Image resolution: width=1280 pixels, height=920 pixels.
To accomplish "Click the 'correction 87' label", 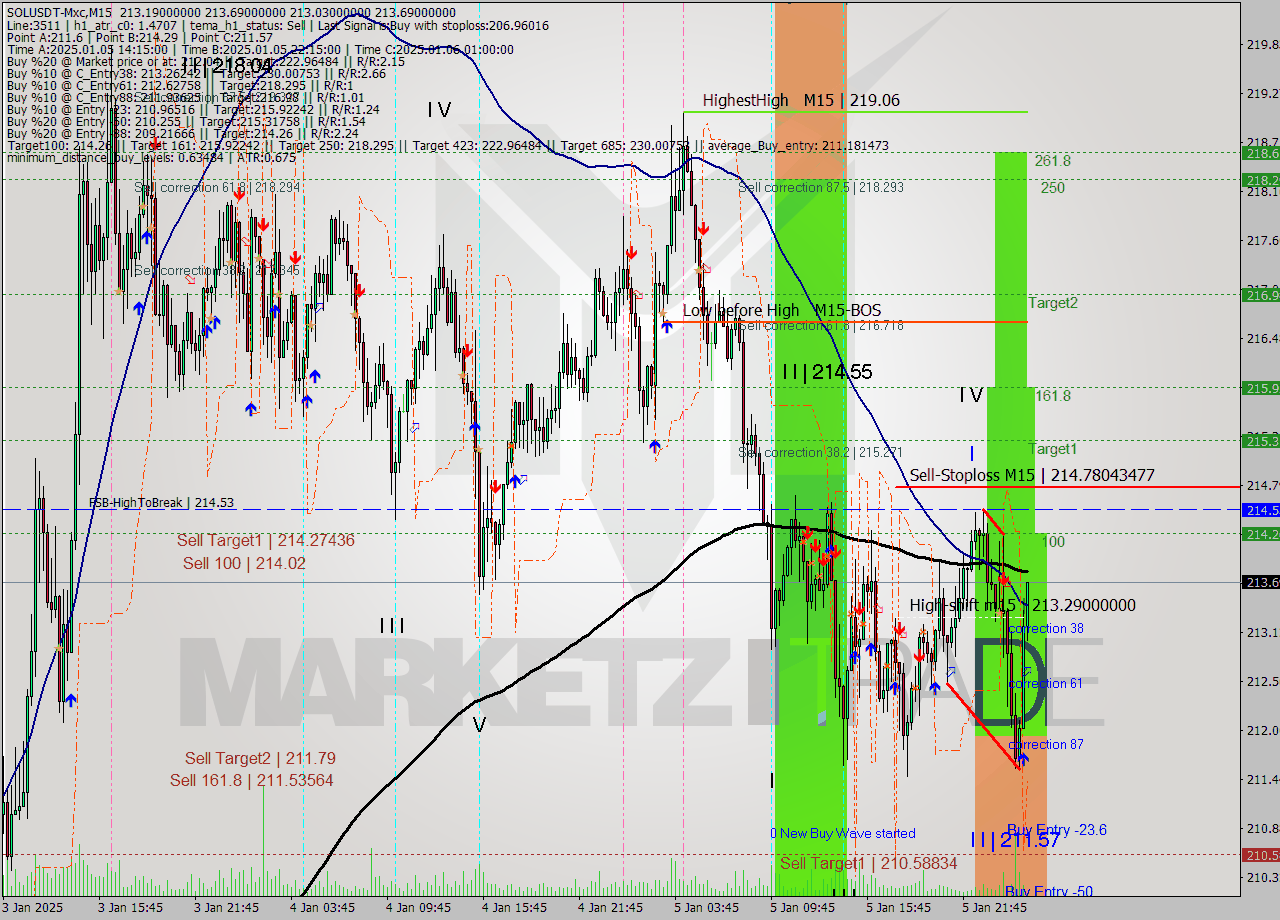I will (x=1046, y=744).
